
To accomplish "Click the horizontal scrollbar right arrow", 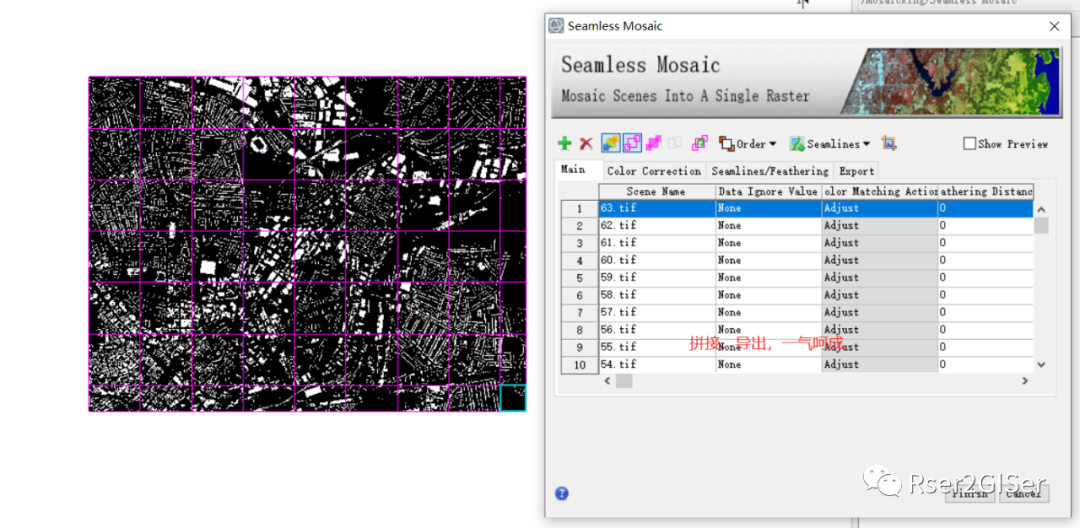I will pos(1025,381).
